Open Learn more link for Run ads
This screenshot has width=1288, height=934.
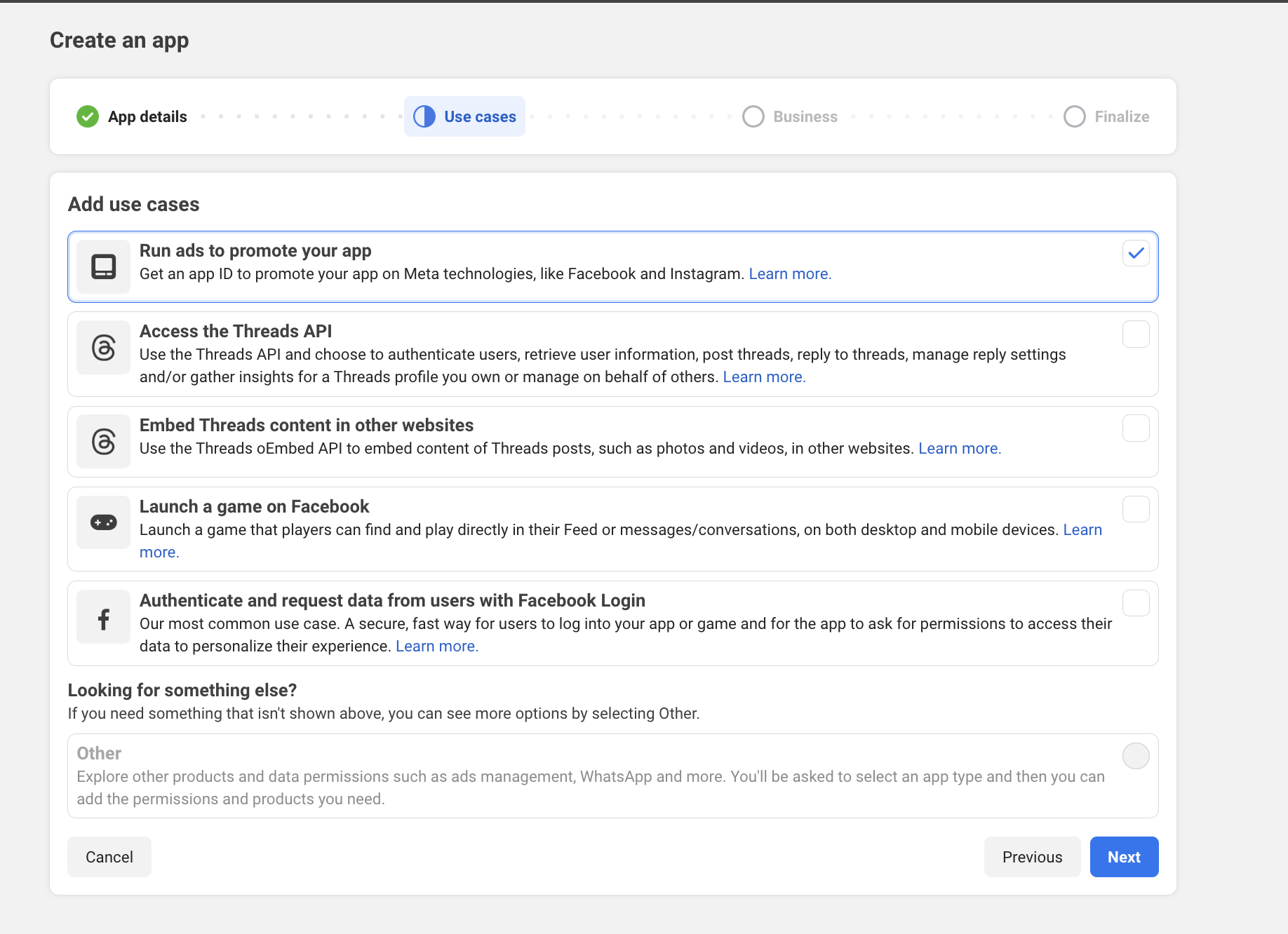(x=790, y=274)
